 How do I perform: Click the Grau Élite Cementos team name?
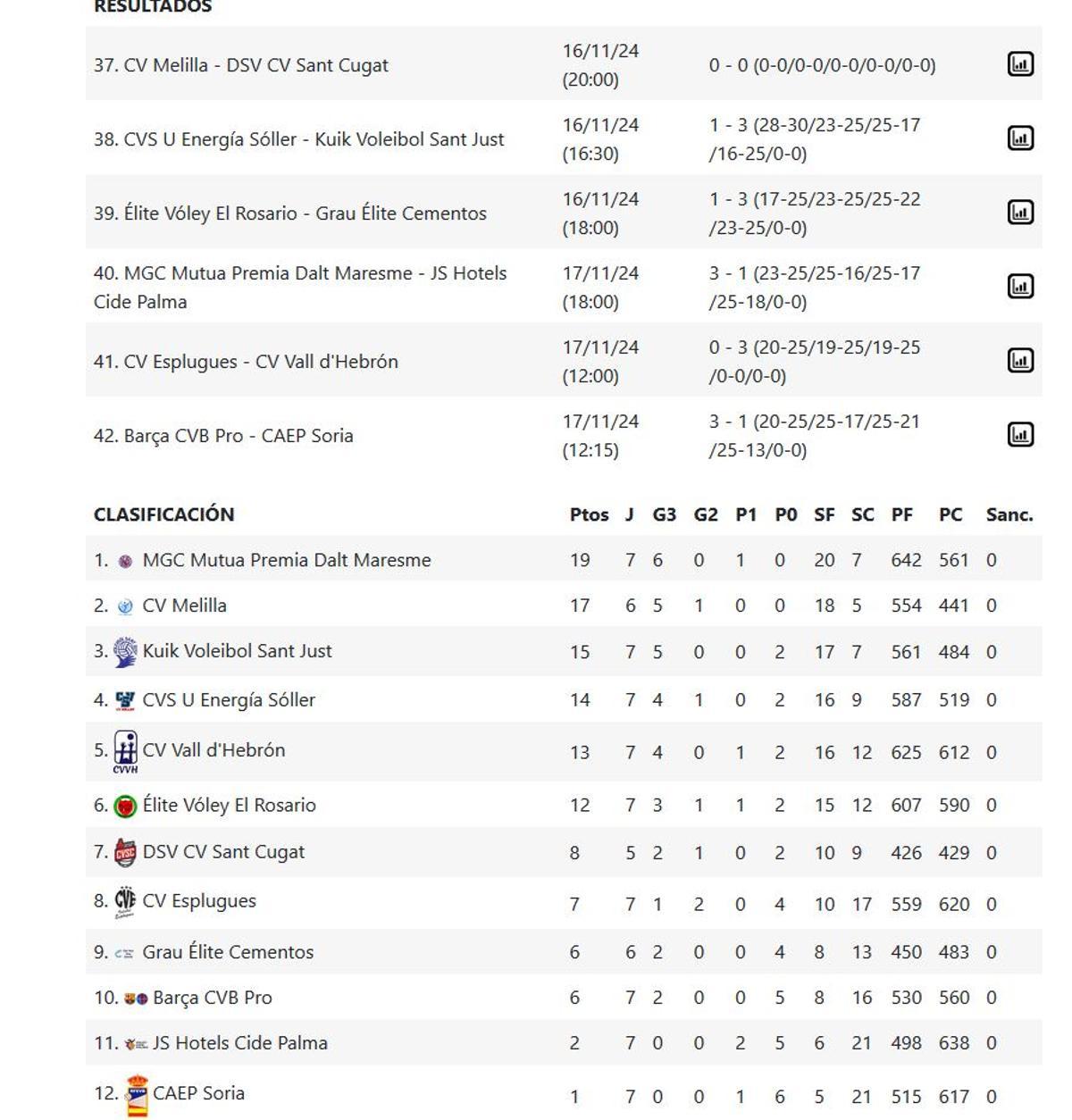click(x=230, y=951)
